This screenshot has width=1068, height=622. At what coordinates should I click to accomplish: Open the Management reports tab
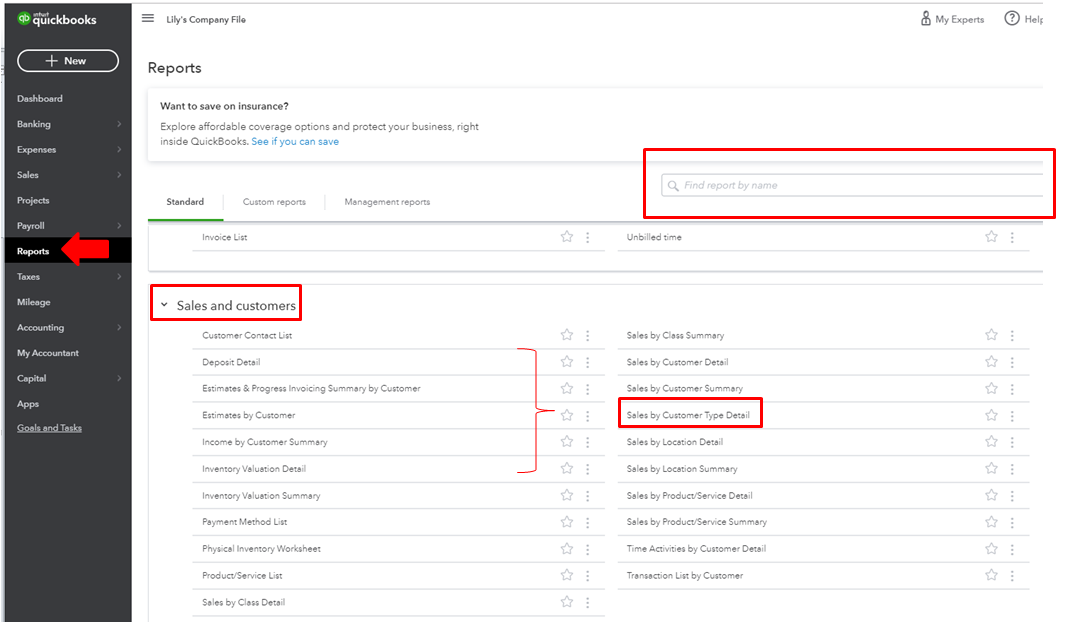386,201
